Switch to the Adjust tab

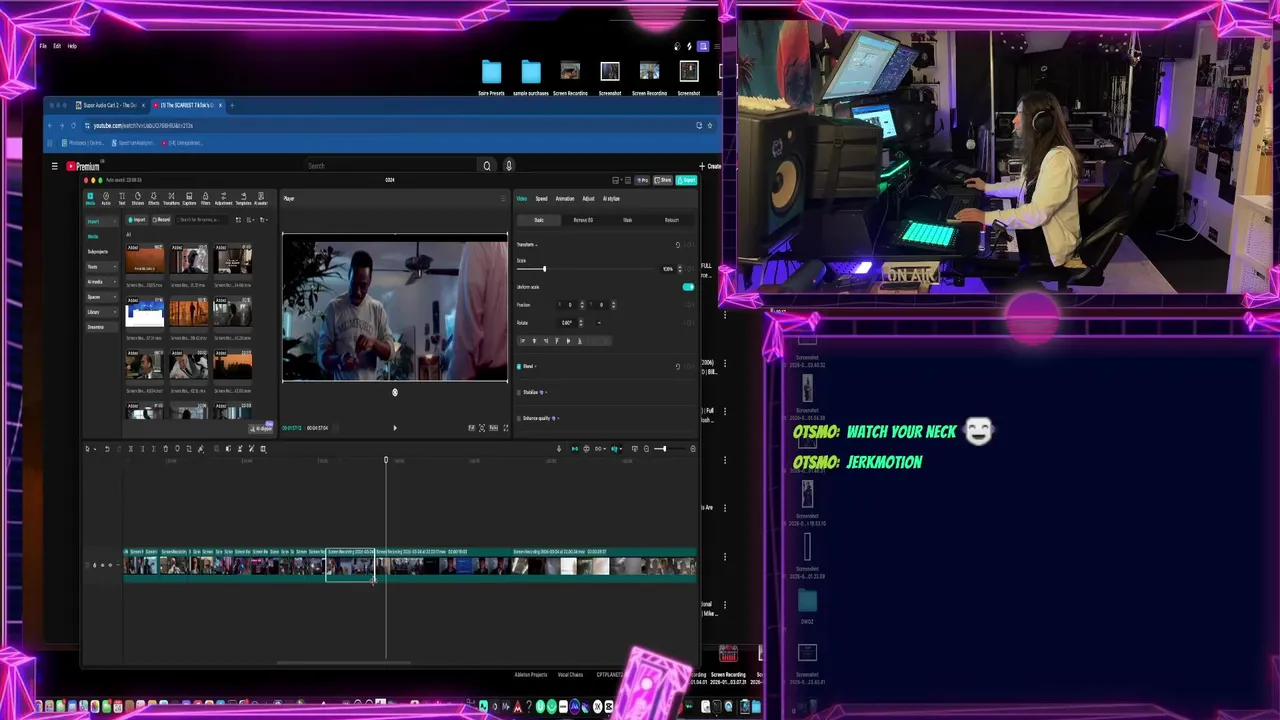[x=588, y=199]
